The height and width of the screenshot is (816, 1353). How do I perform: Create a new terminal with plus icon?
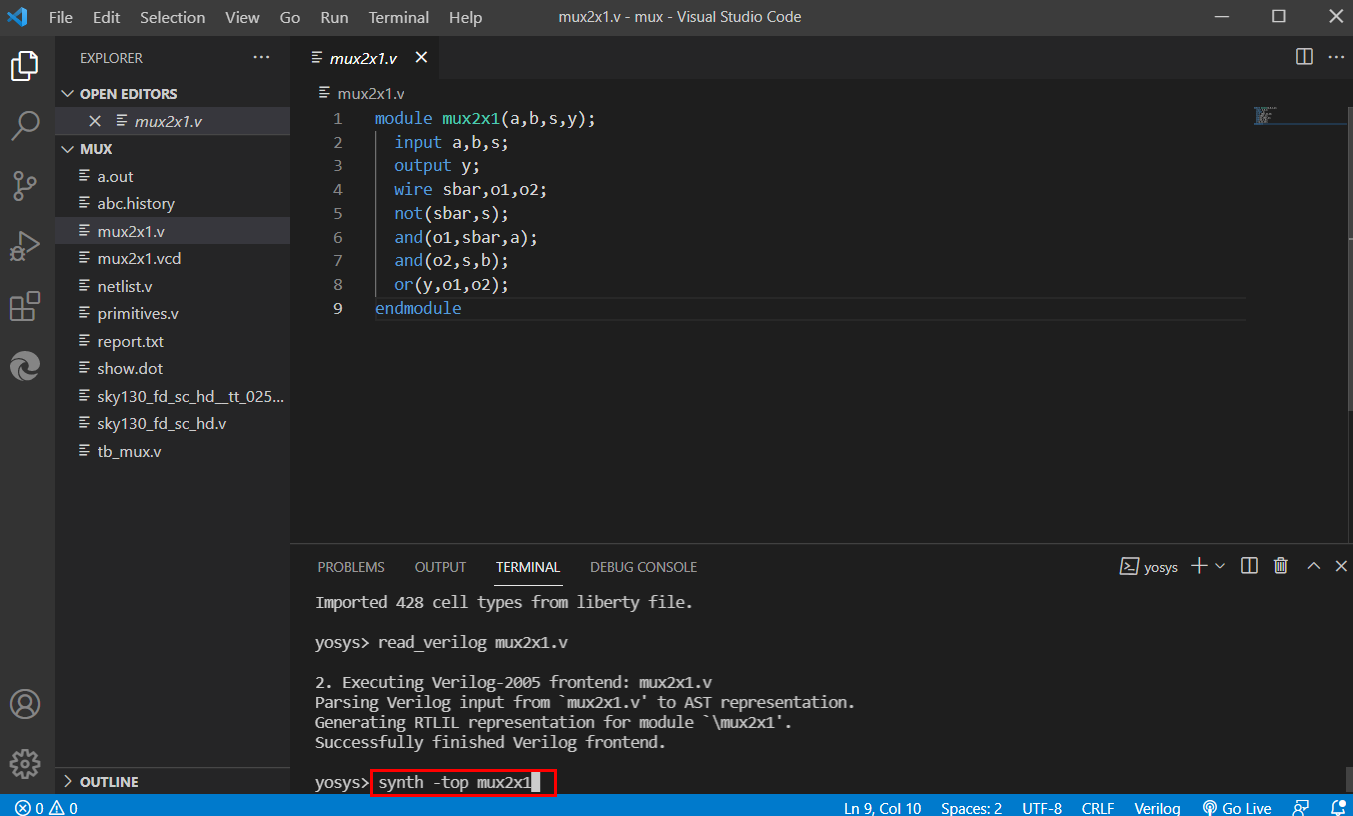click(1199, 566)
